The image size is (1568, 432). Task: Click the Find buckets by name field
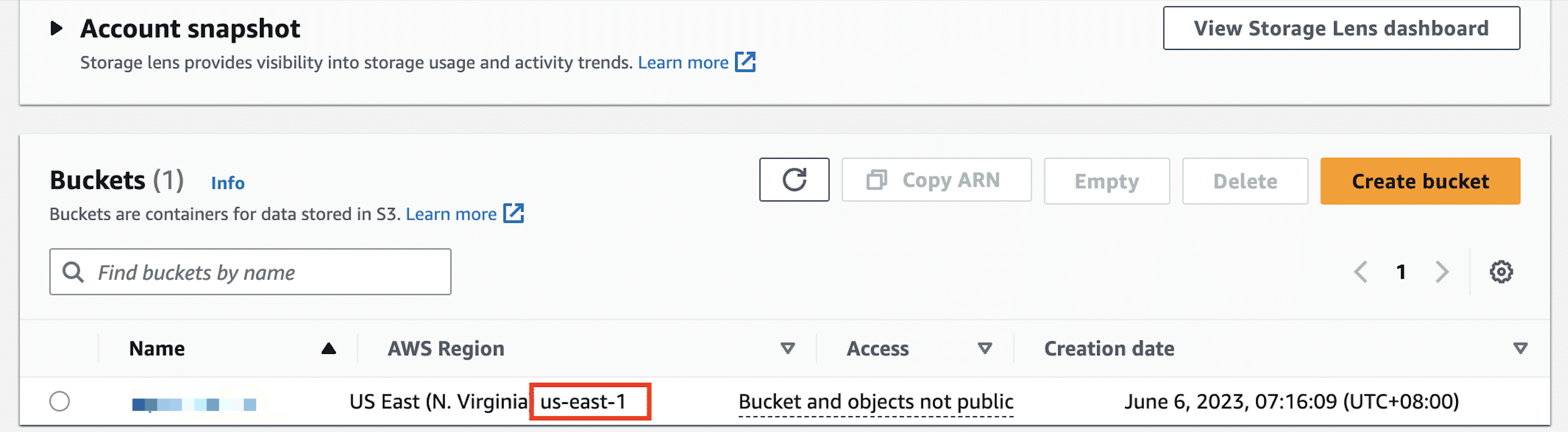click(x=250, y=272)
